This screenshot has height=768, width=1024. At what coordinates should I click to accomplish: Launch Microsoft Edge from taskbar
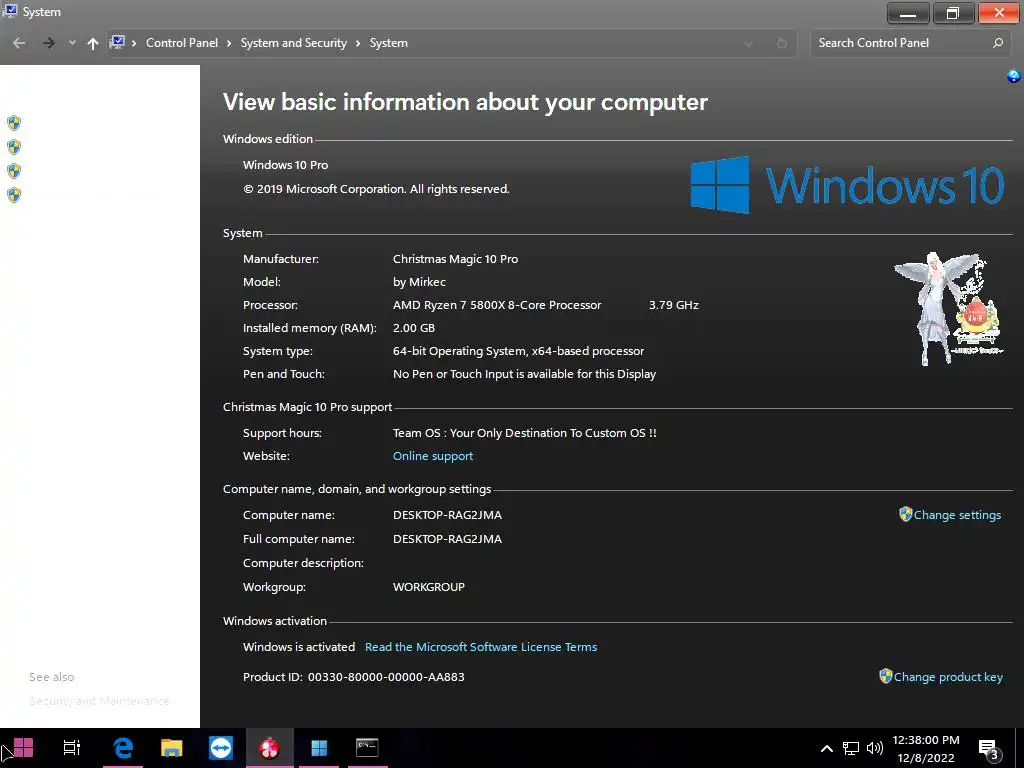(x=123, y=748)
